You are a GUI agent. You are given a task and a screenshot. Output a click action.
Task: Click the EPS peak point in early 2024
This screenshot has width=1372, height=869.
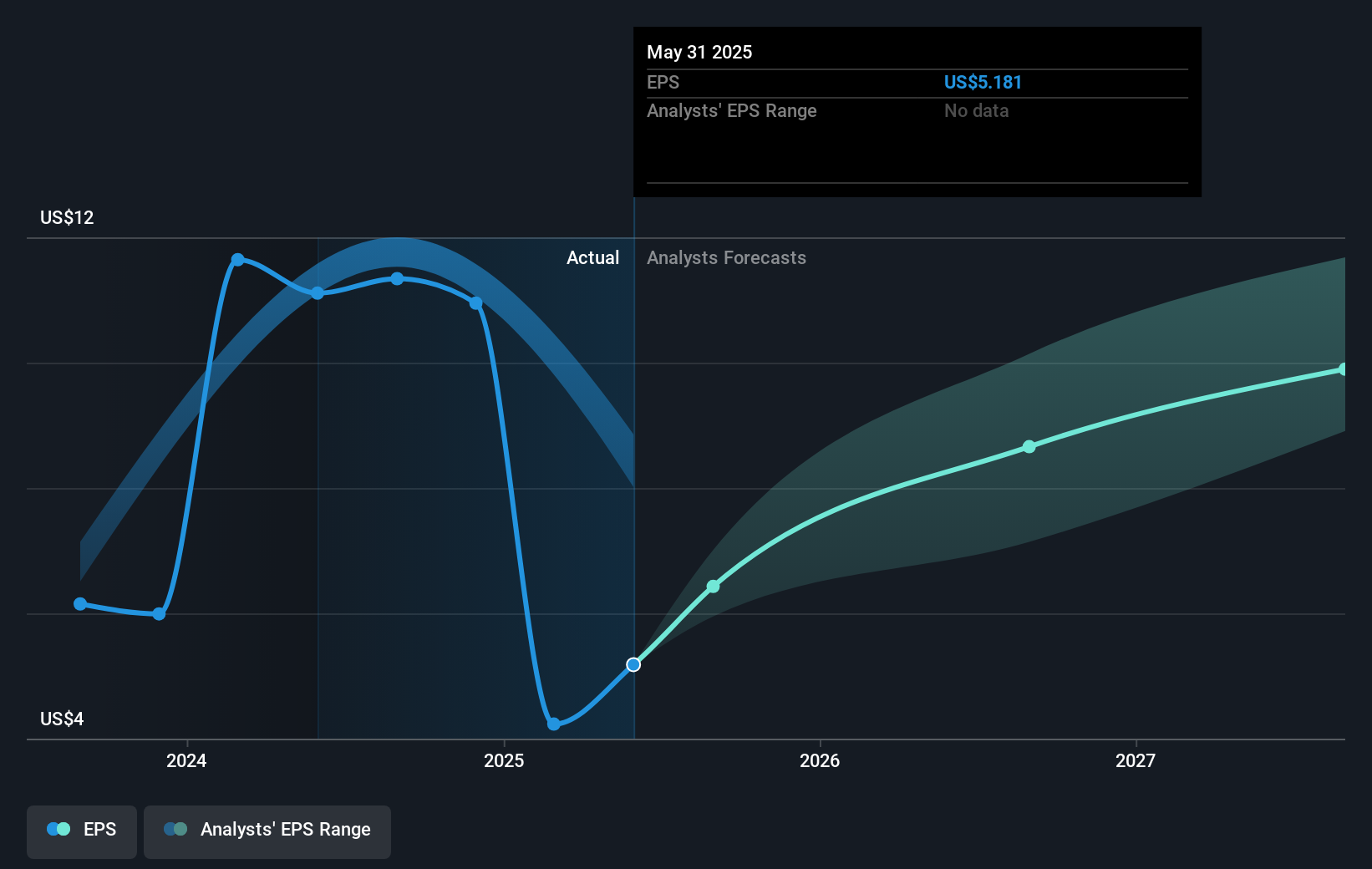(x=238, y=260)
